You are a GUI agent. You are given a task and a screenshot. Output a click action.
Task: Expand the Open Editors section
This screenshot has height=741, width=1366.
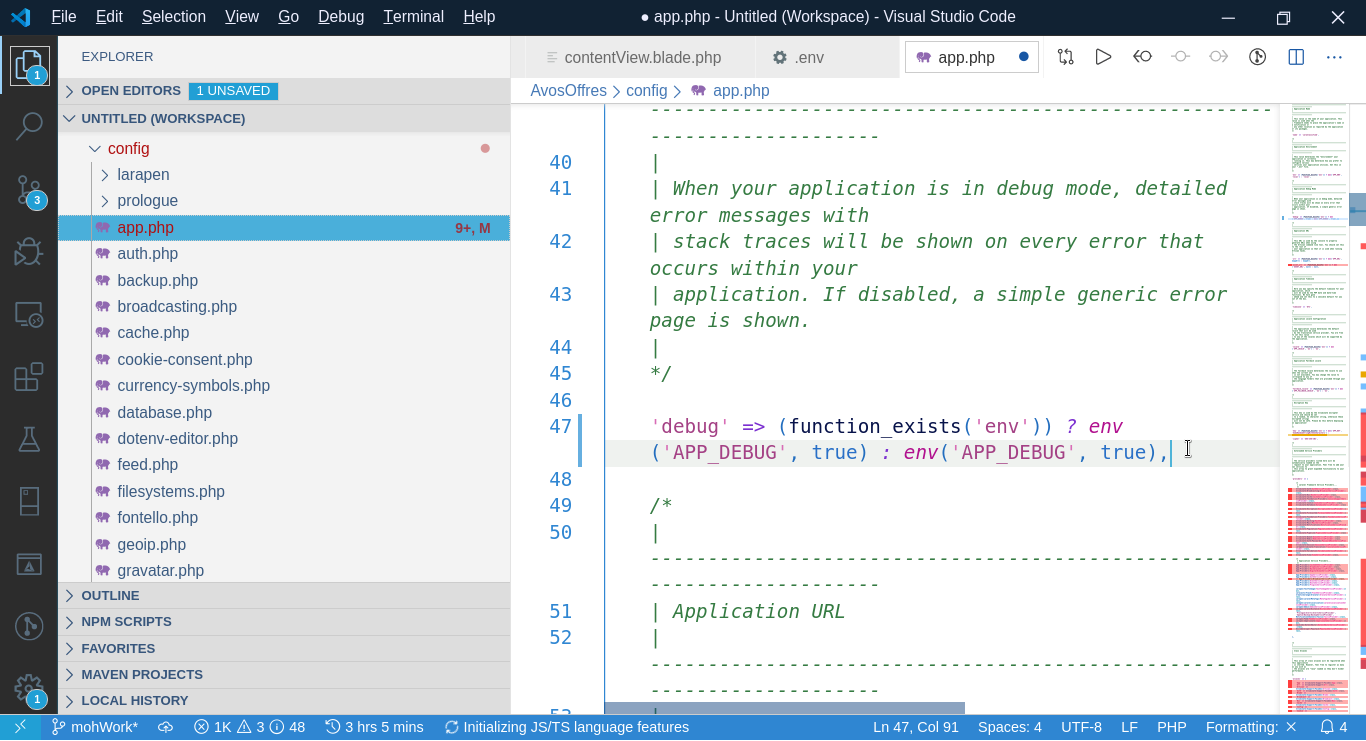(x=284, y=91)
